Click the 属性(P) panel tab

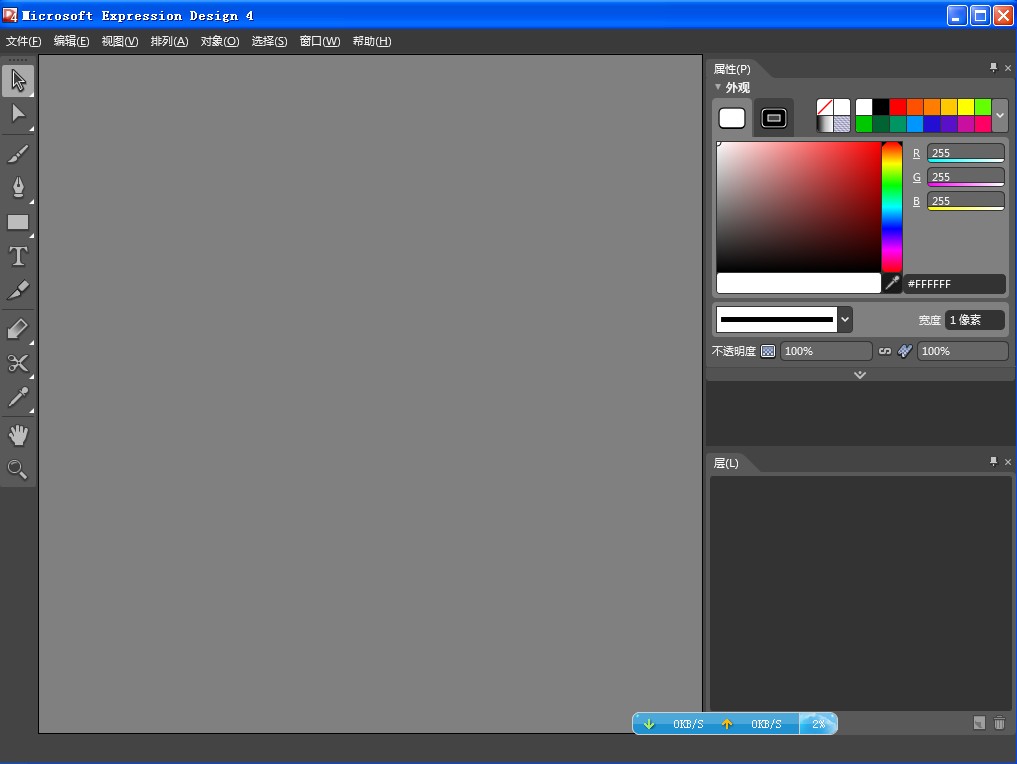(732, 69)
